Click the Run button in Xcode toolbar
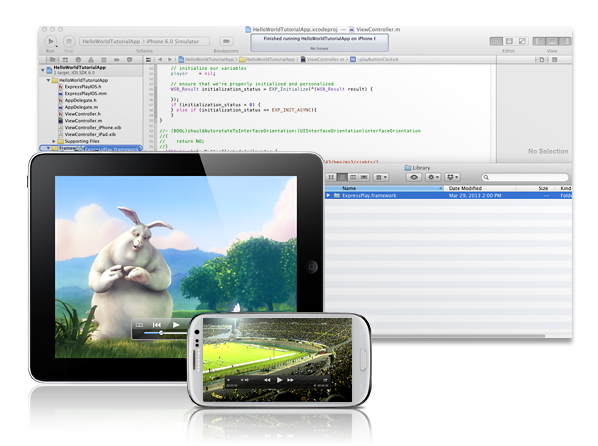Viewport: 598px width, 446px height. pyautogui.click(x=50, y=41)
